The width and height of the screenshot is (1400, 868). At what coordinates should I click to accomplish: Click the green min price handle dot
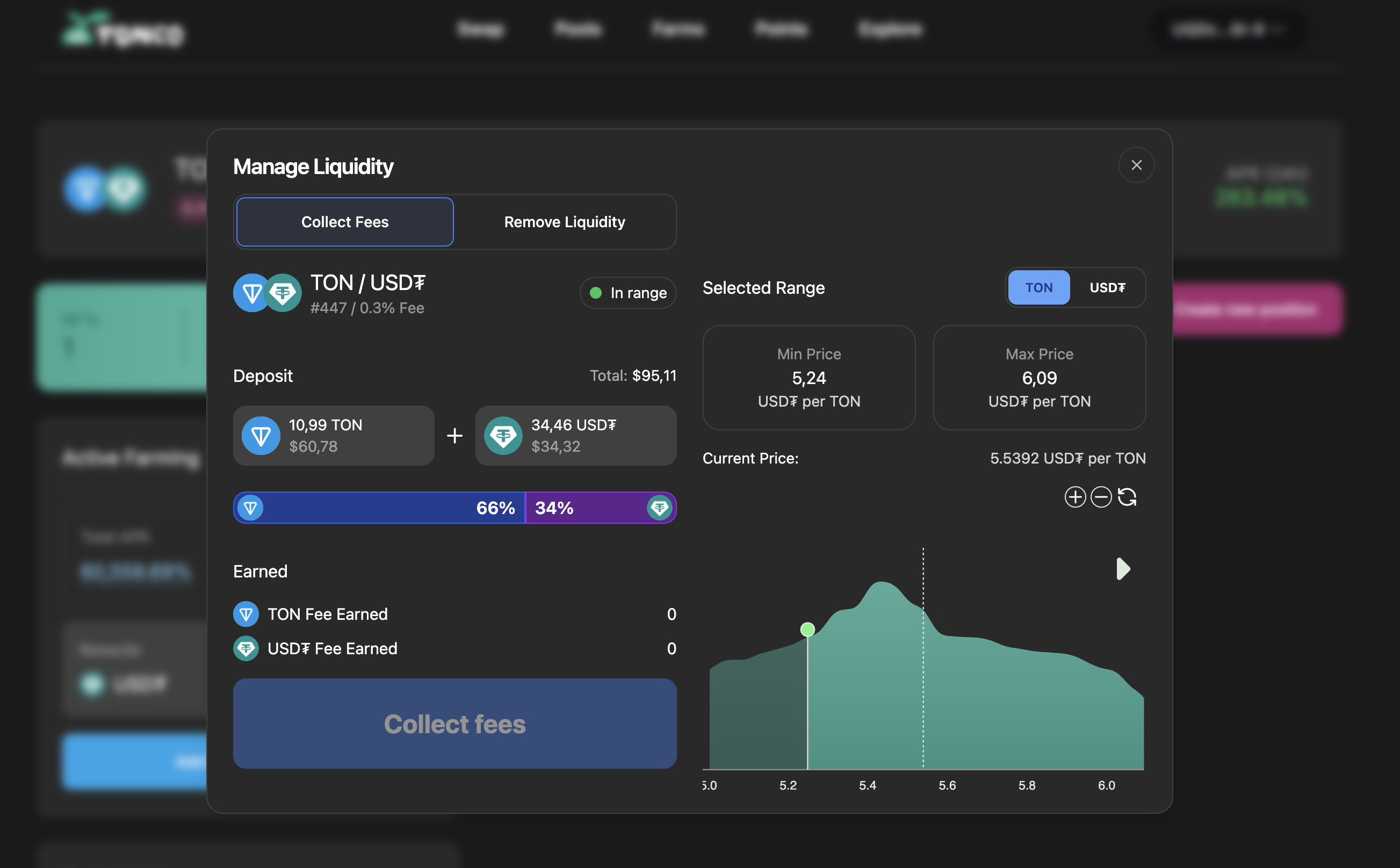tap(807, 630)
